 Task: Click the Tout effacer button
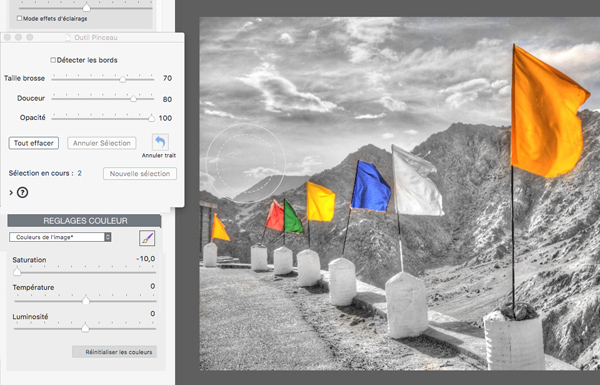pyautogui.click(x=34, y=143)
